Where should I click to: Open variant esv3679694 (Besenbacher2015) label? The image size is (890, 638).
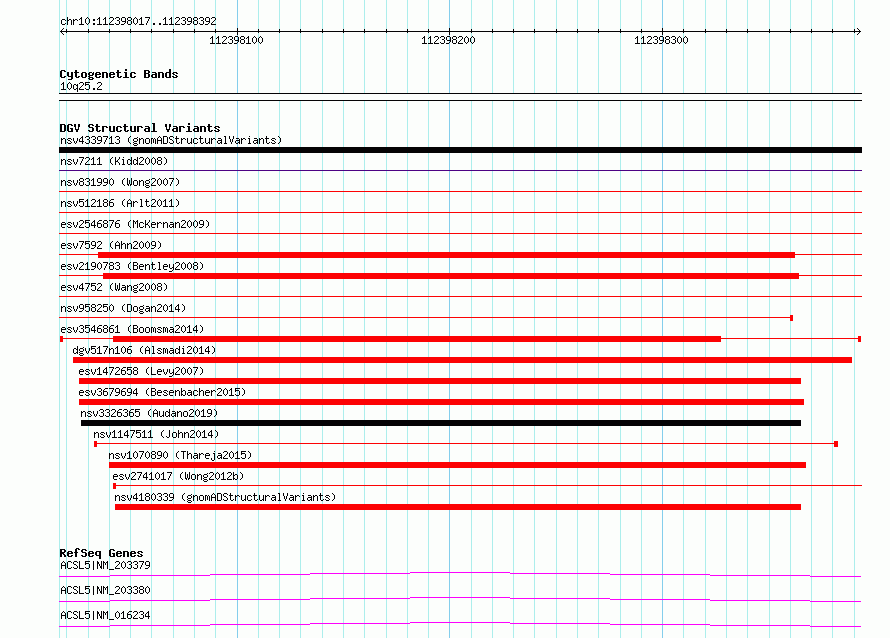coord(162,392)
